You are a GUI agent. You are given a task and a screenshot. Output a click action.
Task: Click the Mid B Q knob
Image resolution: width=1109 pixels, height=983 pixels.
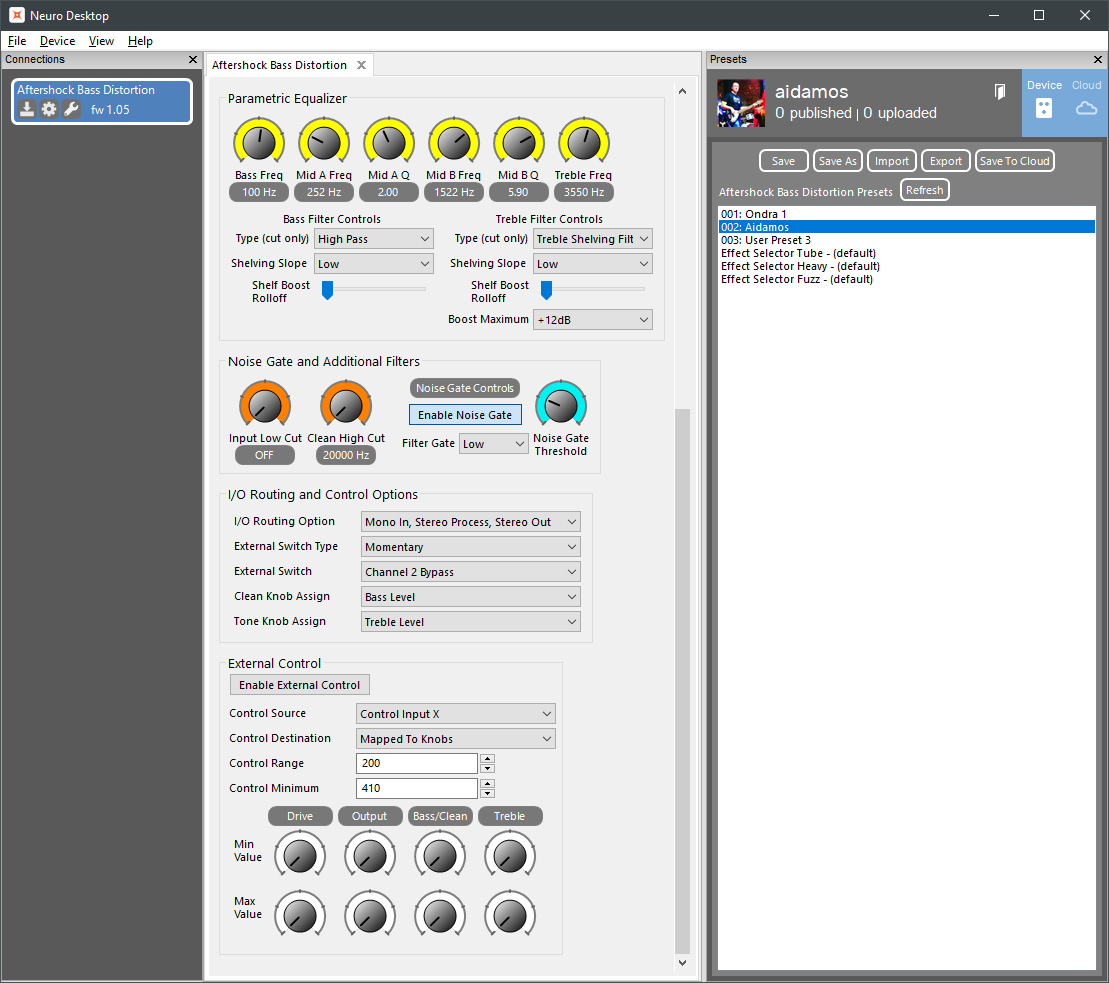[x=518, y=142]
